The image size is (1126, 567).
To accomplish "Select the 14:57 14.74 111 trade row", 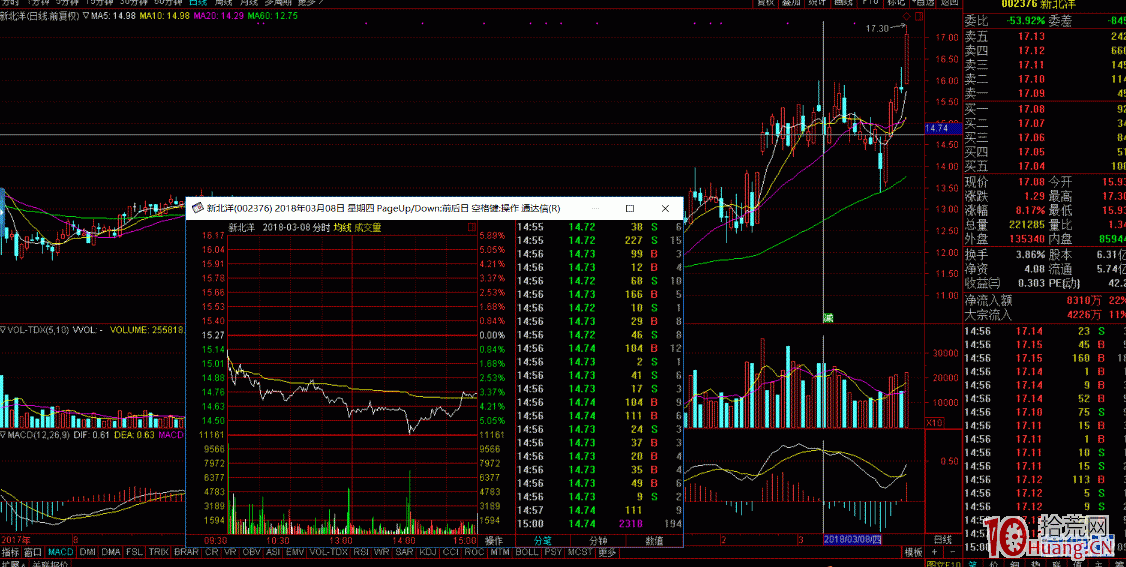I will tap(599, 510).
